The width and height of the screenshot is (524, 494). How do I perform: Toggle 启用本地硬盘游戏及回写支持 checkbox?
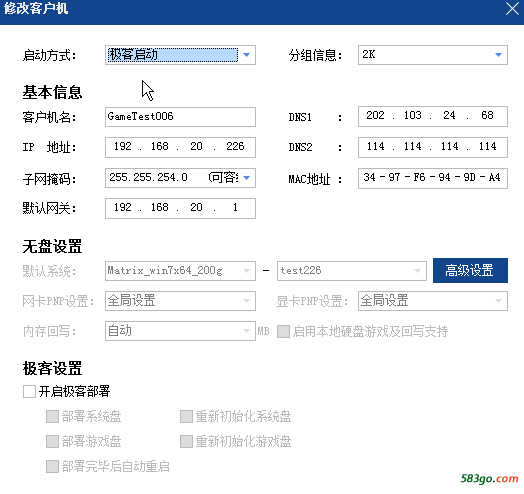point(283,332)
